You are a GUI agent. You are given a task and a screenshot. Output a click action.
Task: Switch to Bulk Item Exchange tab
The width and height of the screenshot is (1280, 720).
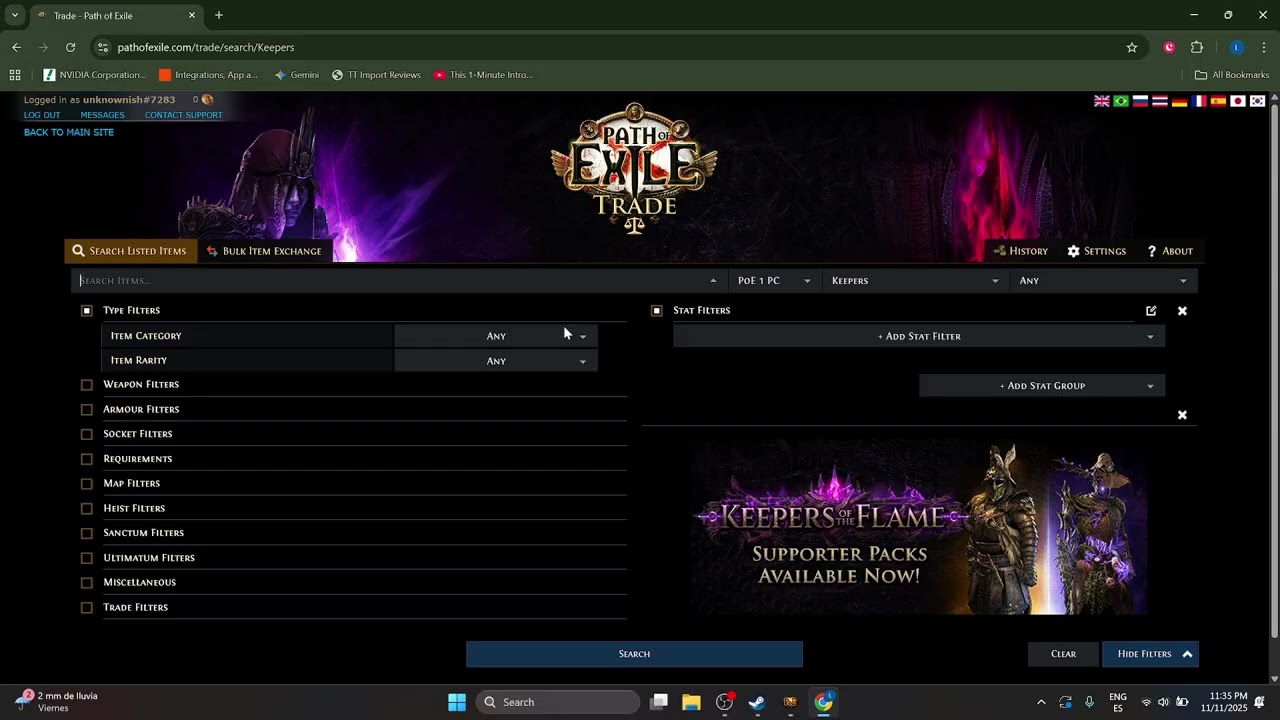click(265, 251)
